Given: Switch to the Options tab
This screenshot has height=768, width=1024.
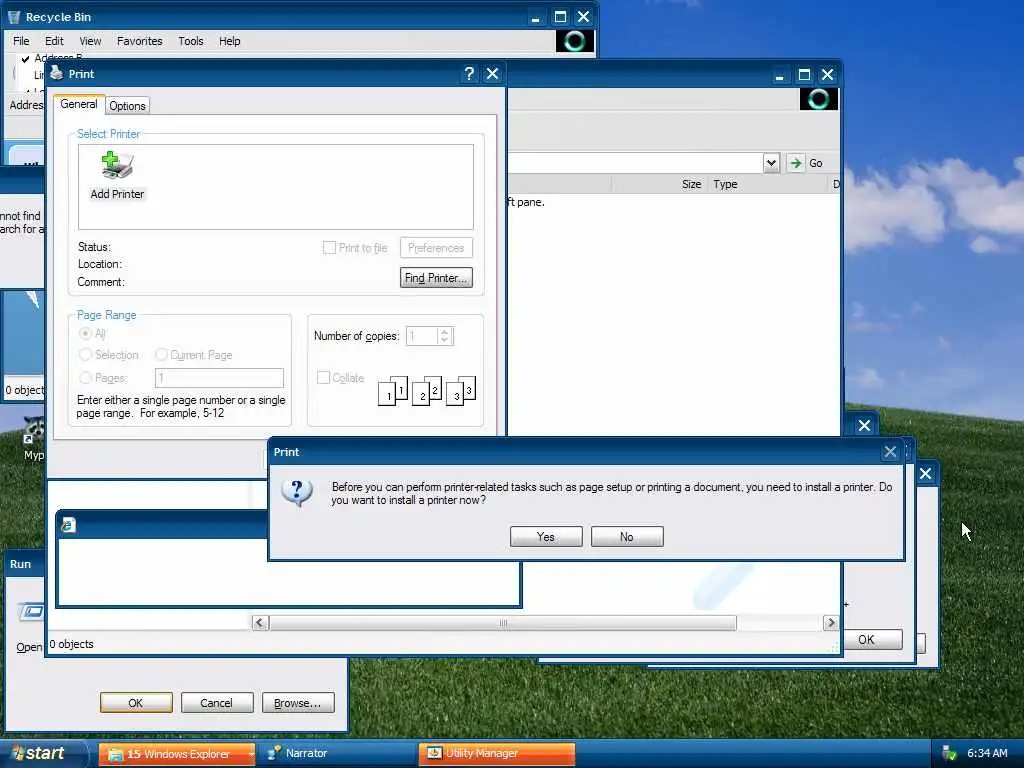Looking at the screenshot, I should (127, 106).
